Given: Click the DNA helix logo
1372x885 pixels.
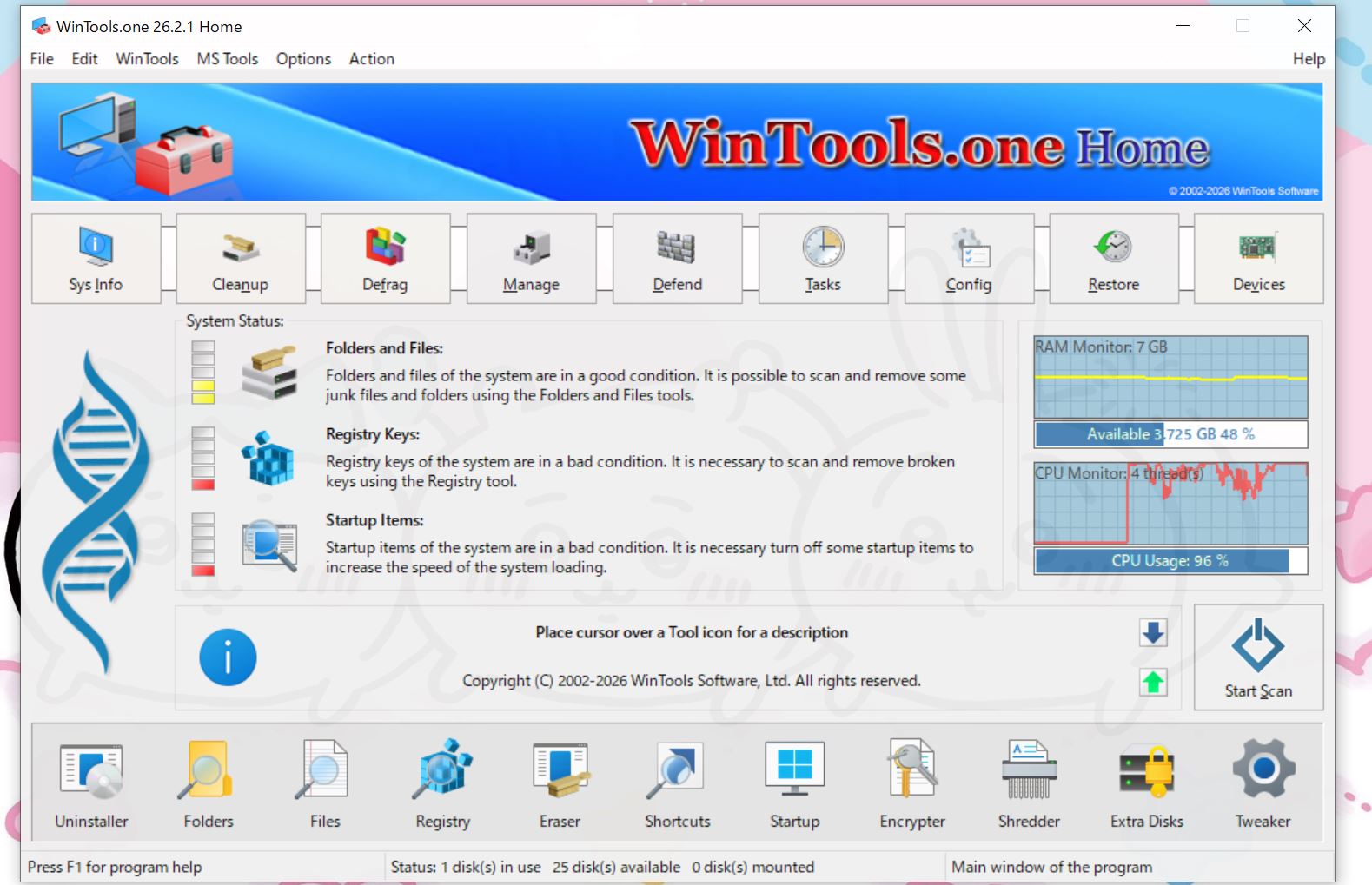Looking at the screenshot, I should tap(96, 512).
